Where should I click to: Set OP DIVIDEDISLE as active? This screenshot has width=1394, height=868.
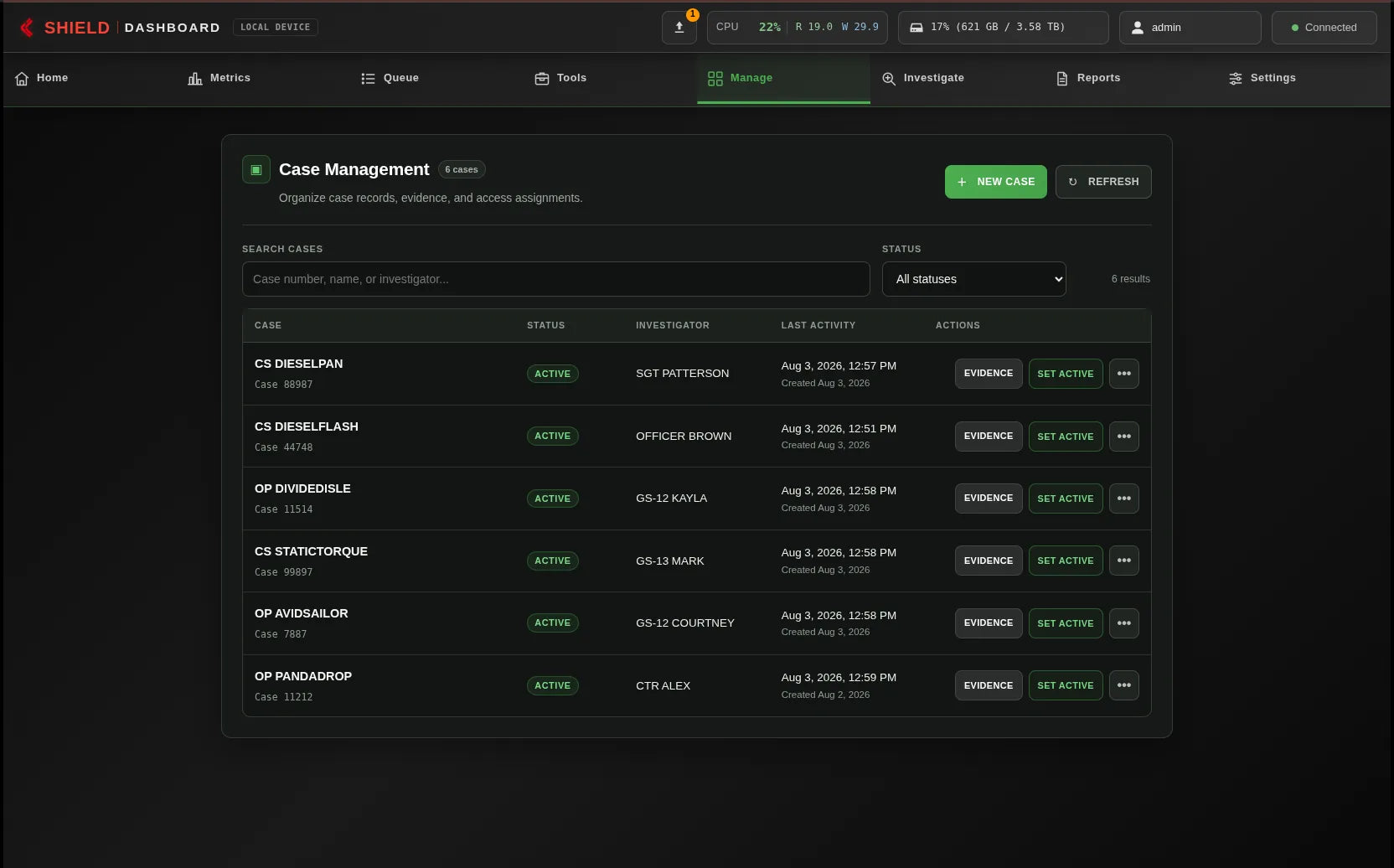click(1066, 499)
